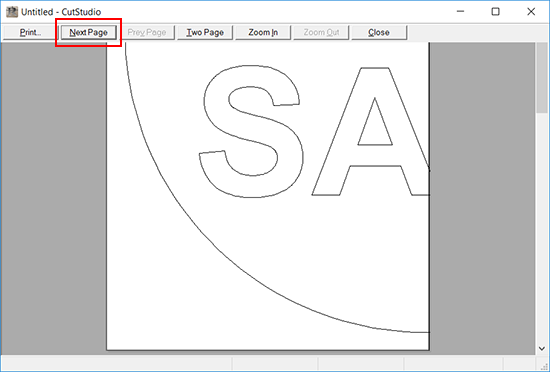Click the resize grip in status bar corner
The image size is (550, 372).
(544, 365)
